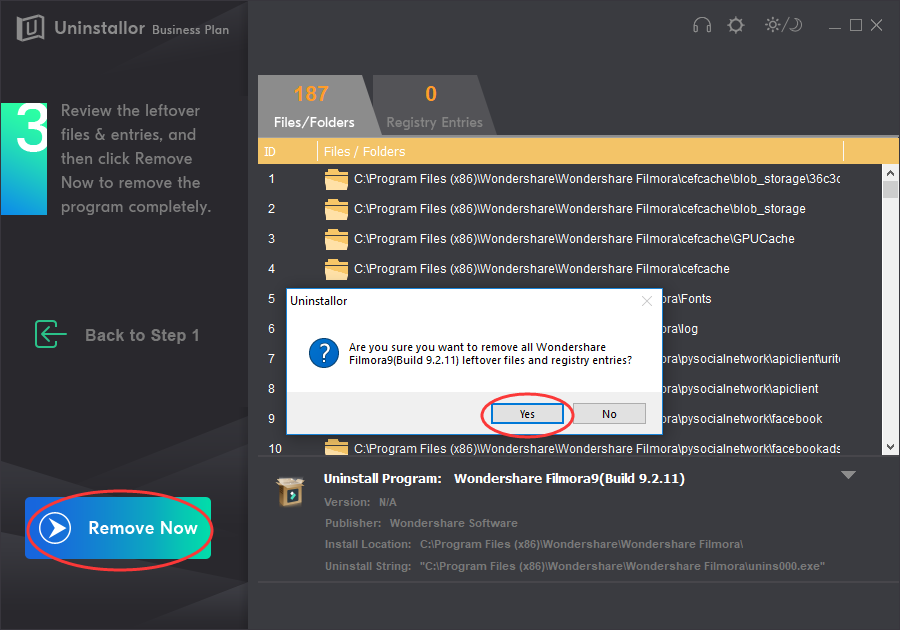Click folder icon in row 2

coord(336,209)
